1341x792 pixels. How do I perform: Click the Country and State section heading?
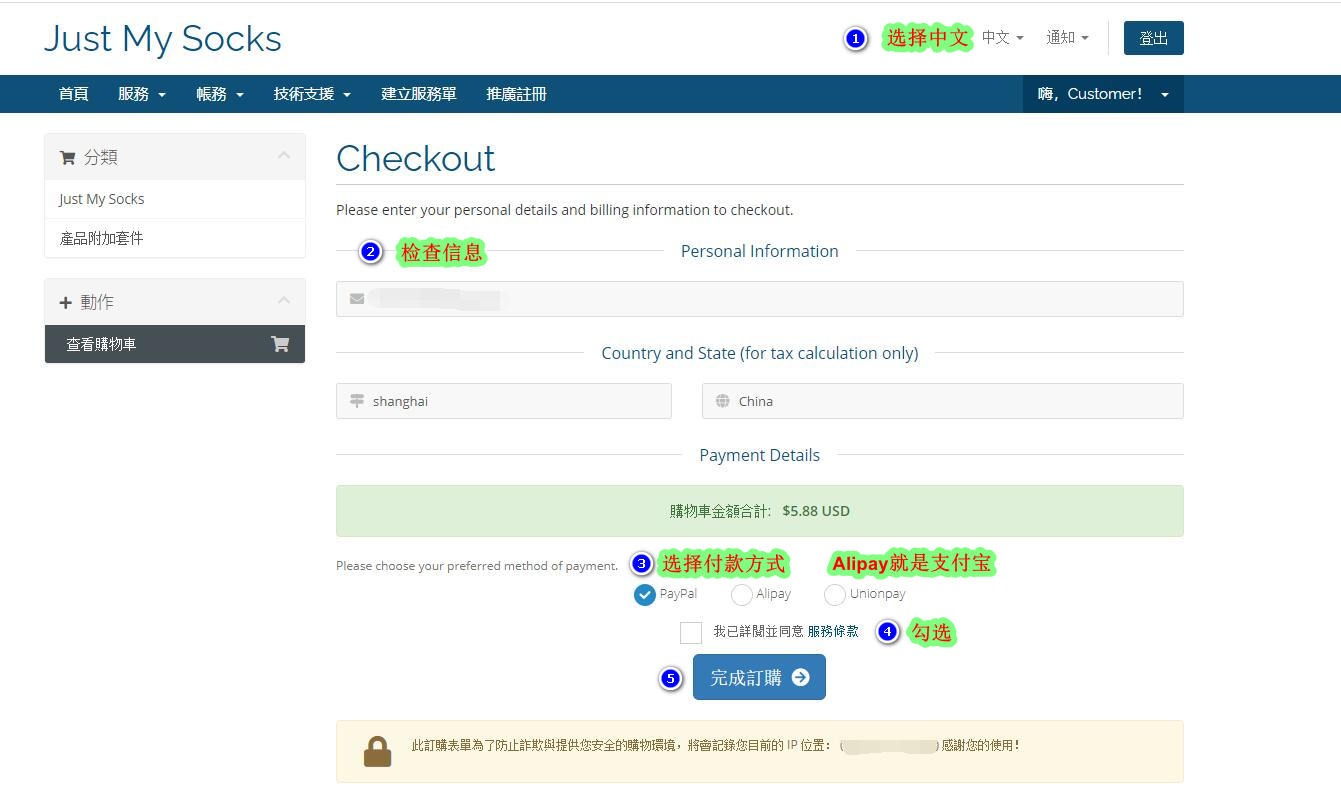pos(759,353)
